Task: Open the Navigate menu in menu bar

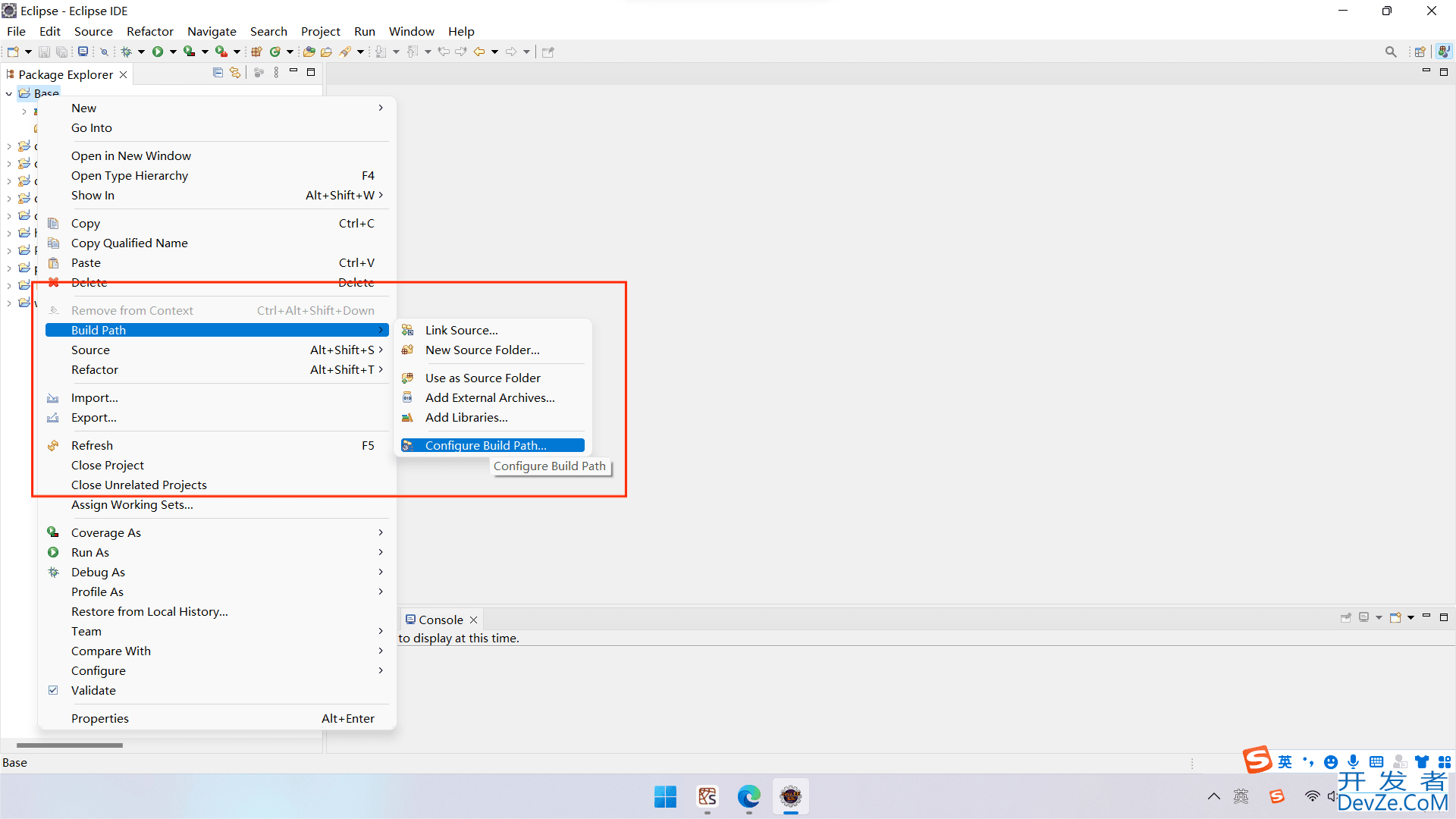Action: (212, 31)
